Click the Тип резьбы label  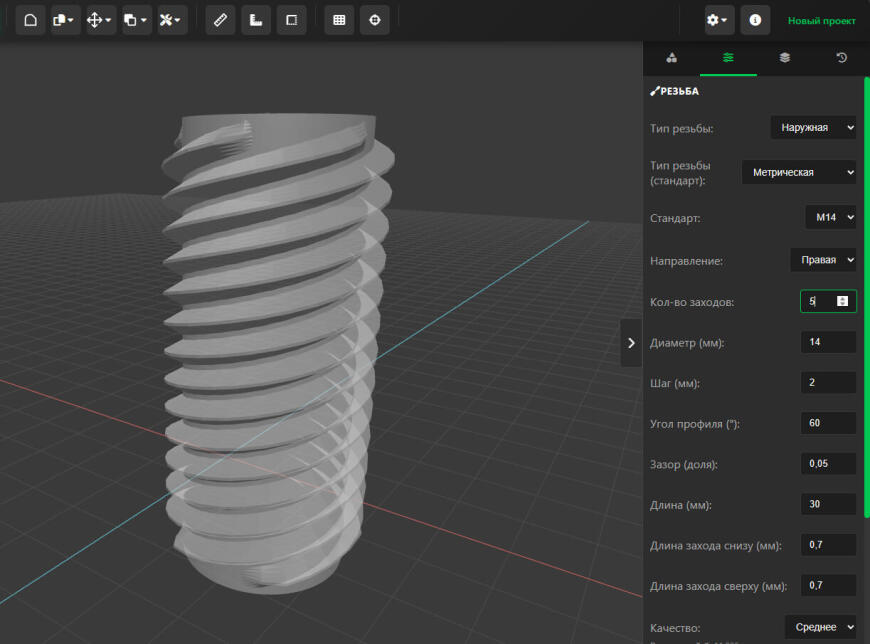(681, 129)
